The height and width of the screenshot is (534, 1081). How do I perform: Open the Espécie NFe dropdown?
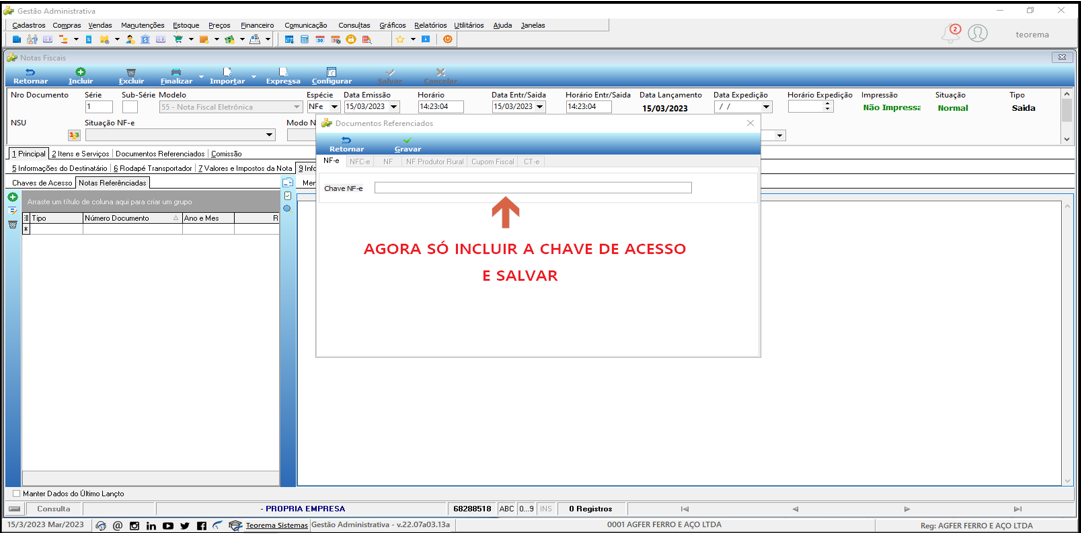tap(335, 107)
